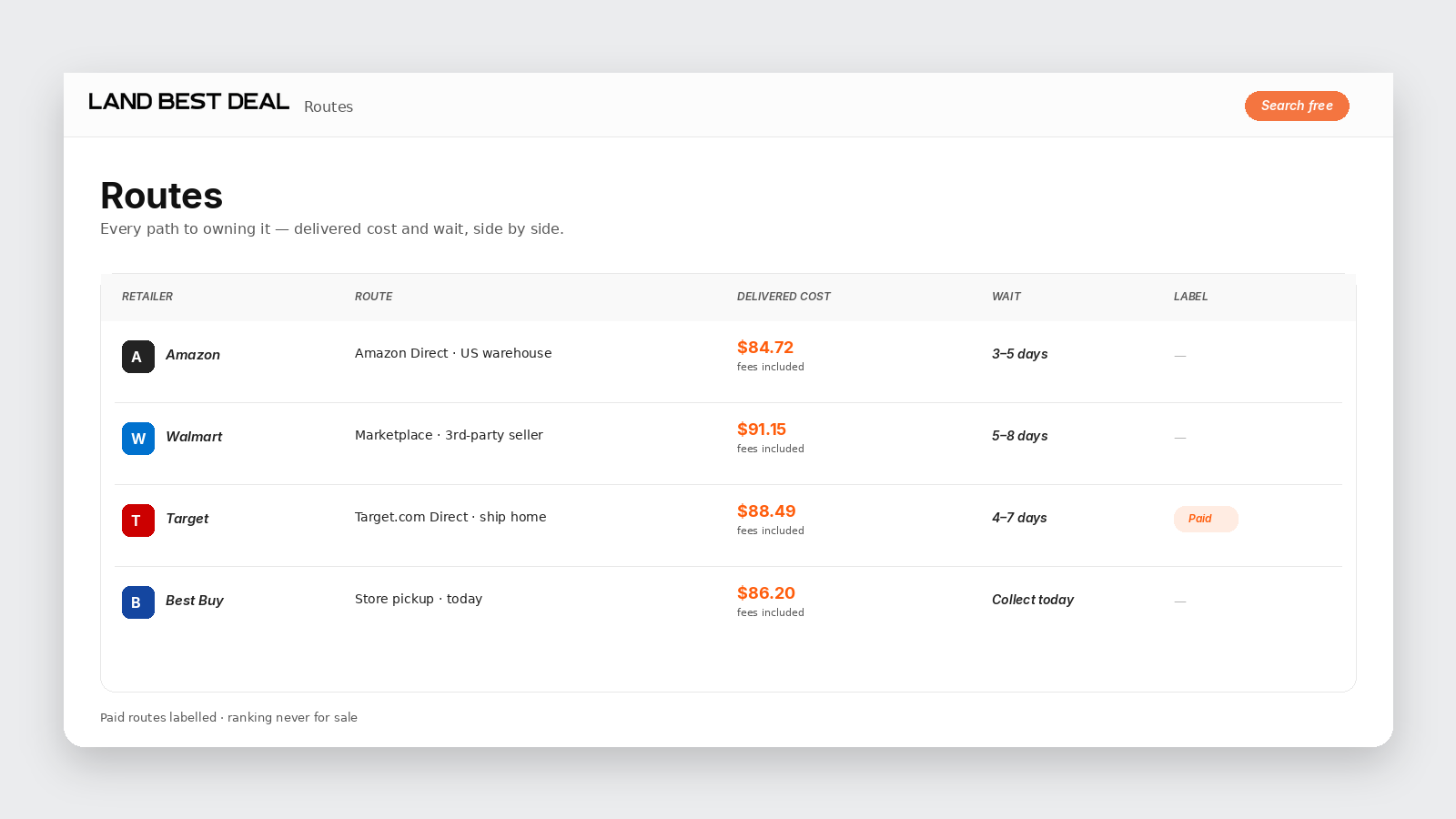The height and width of the screenshot is (819, 1456).
Task: Click the Best Buy 'B' retailer icon
Action: [x=138, y=602]
